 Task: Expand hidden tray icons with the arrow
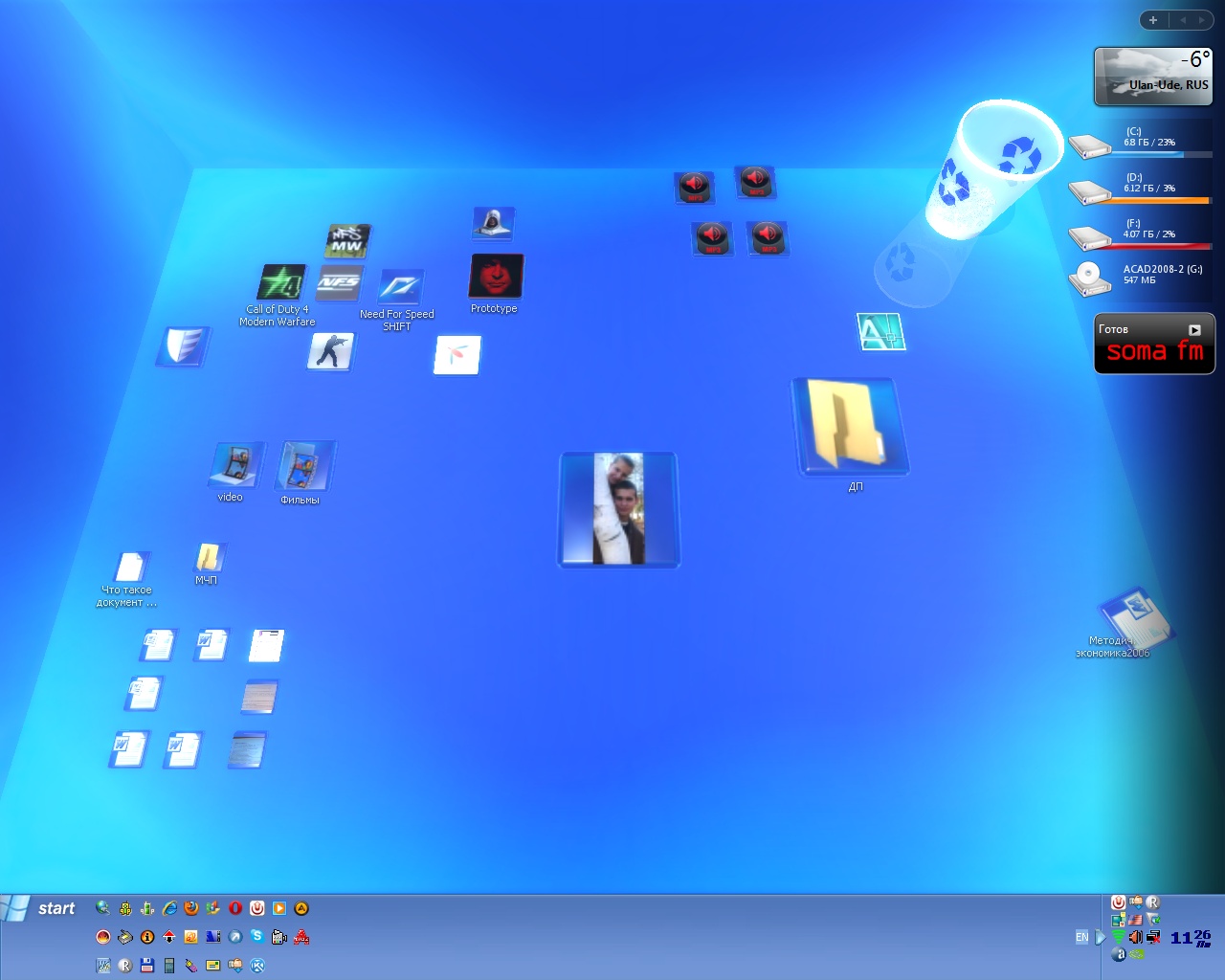[1101, 937]
